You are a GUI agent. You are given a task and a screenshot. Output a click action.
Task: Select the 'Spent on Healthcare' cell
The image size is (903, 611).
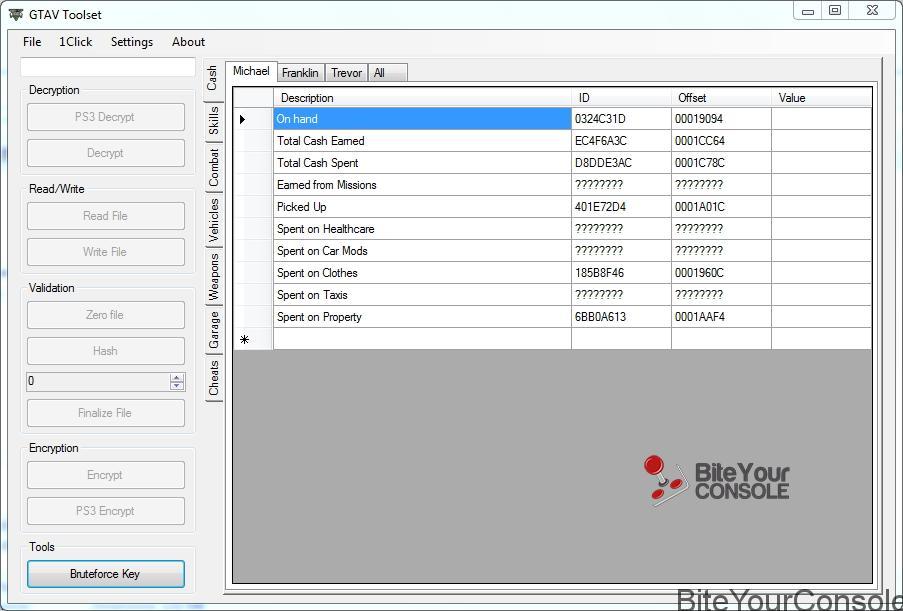422,229
